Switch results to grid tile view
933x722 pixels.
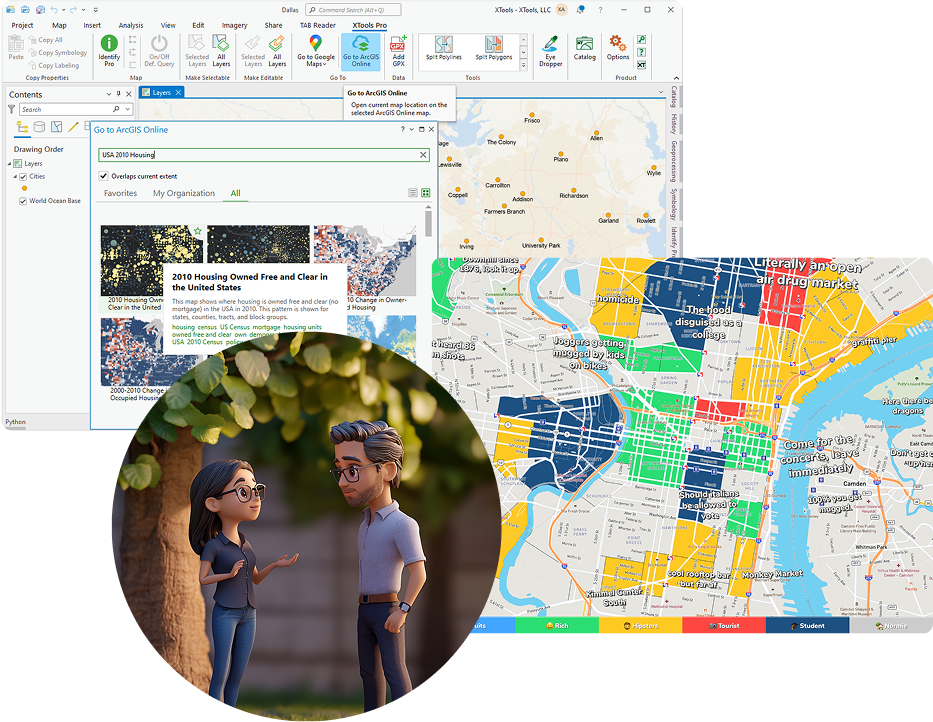426,193
